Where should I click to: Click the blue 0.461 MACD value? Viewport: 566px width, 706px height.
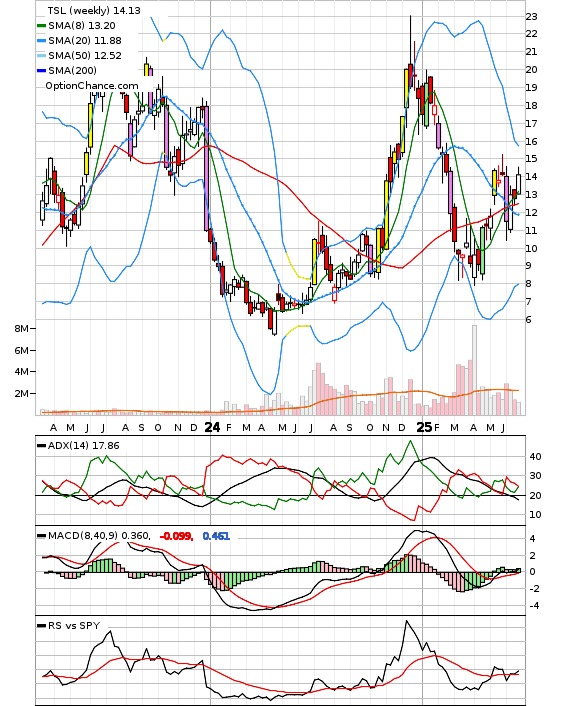(216, 536)
